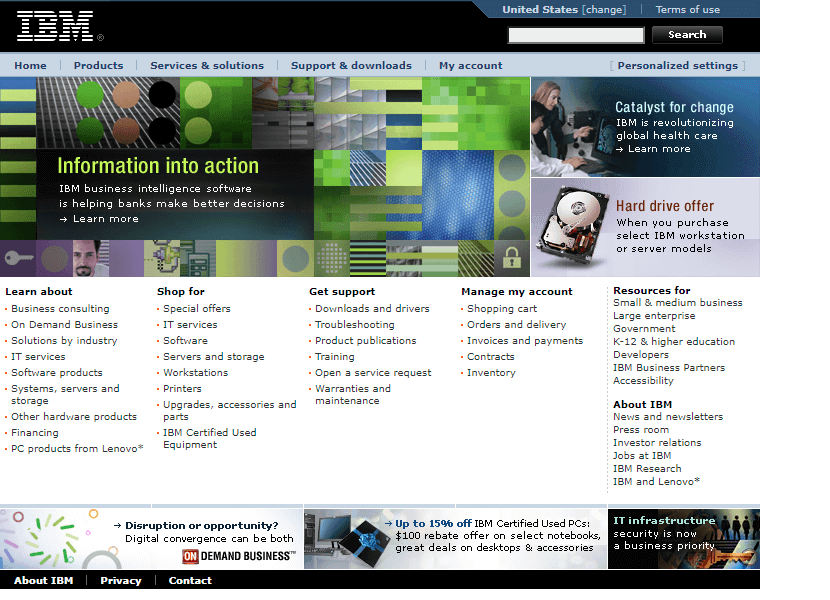830x600 pixels.
Task: Open Product publications
Action: pos(366,341)
